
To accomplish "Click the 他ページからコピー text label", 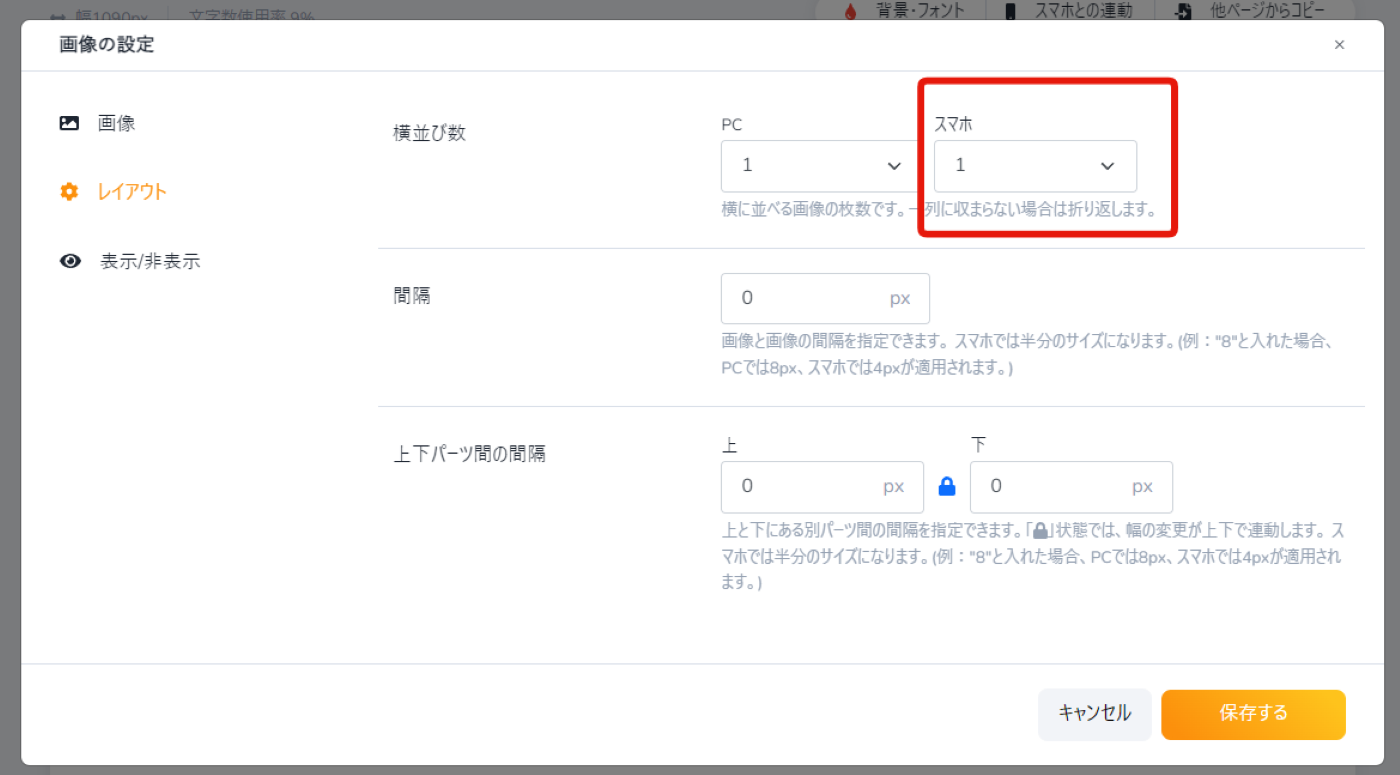I will click(1267, 11).
